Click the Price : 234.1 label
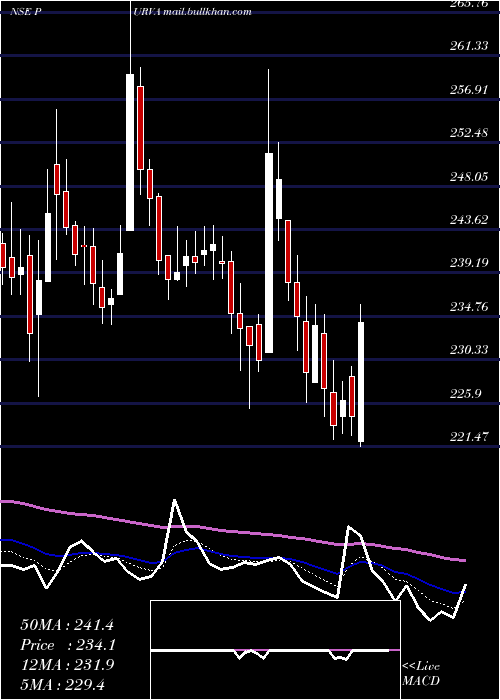Image resolution: width=500 pixels, height=700 pixels. (68, 645)
